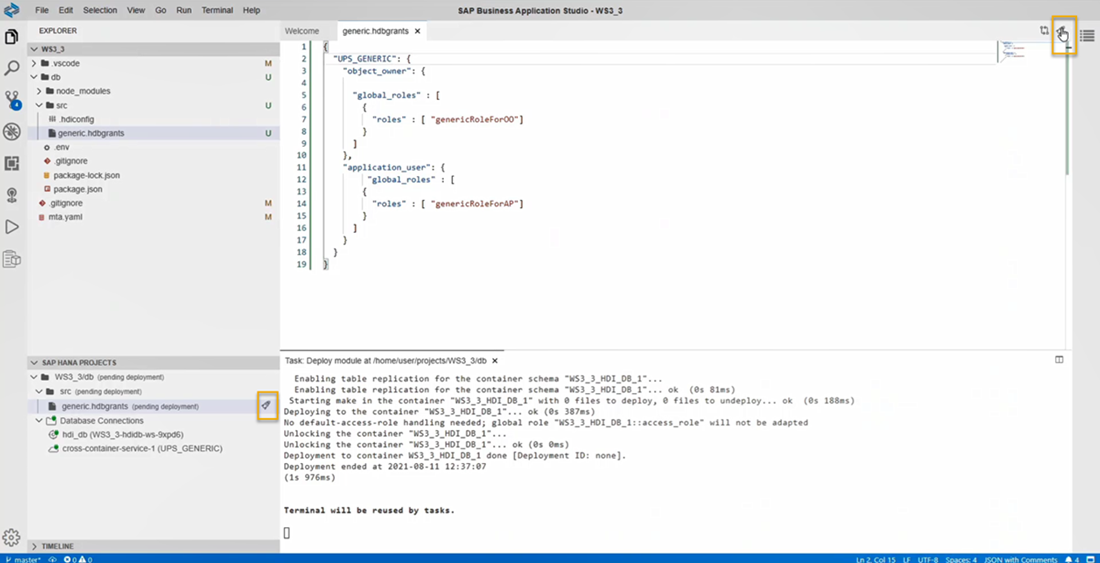Click the deploy rocket icon in editor toolbar
1100x563 pixels.
1064,32
